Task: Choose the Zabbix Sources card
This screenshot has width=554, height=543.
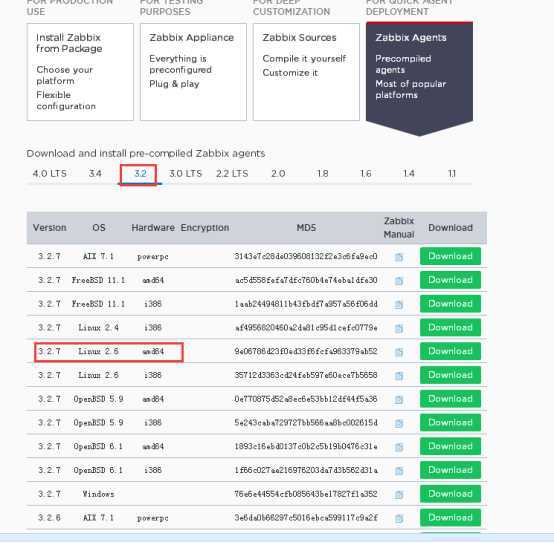Action: 306,72
